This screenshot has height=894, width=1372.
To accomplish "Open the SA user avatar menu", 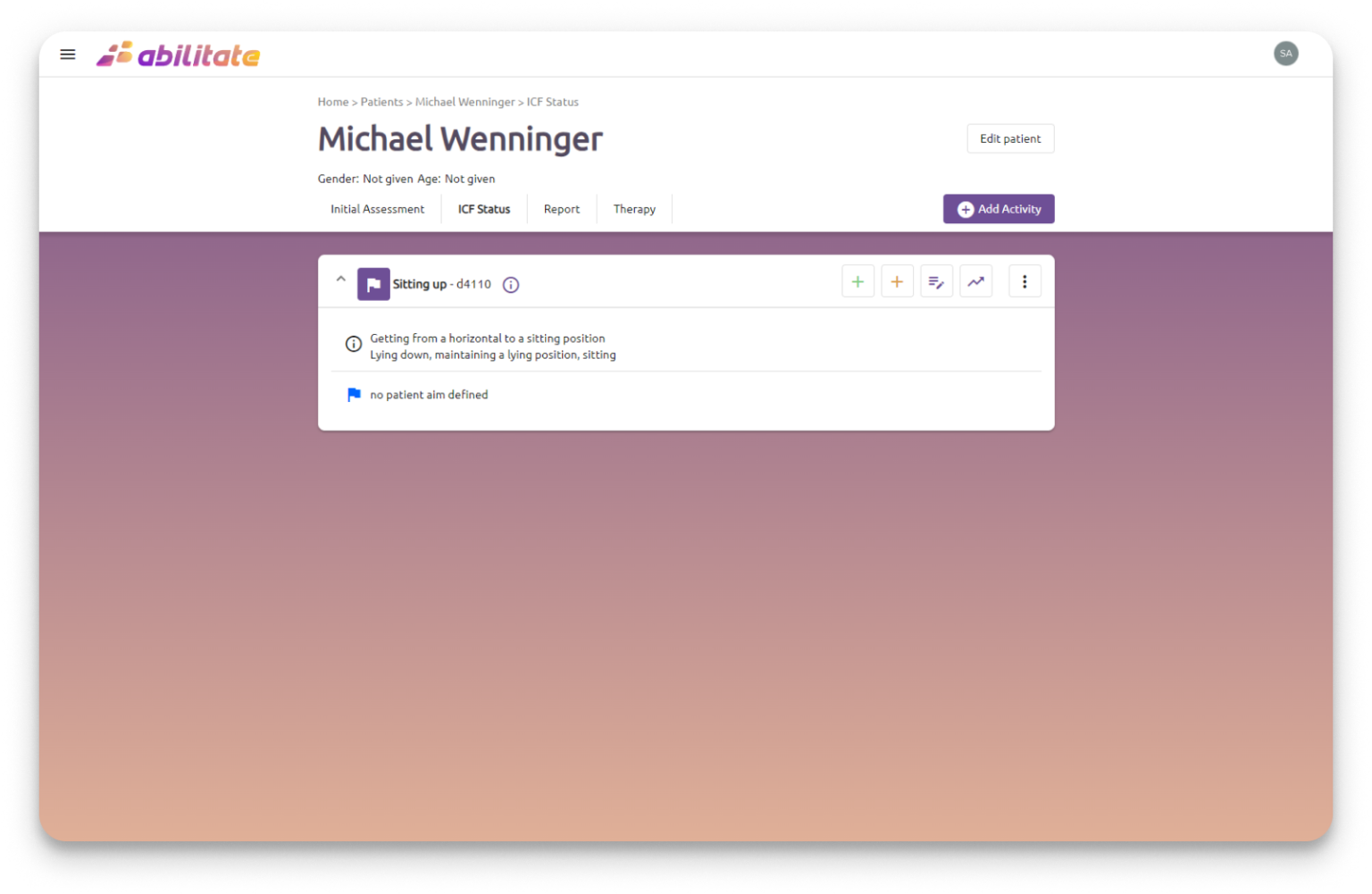I will point(1285,54).
